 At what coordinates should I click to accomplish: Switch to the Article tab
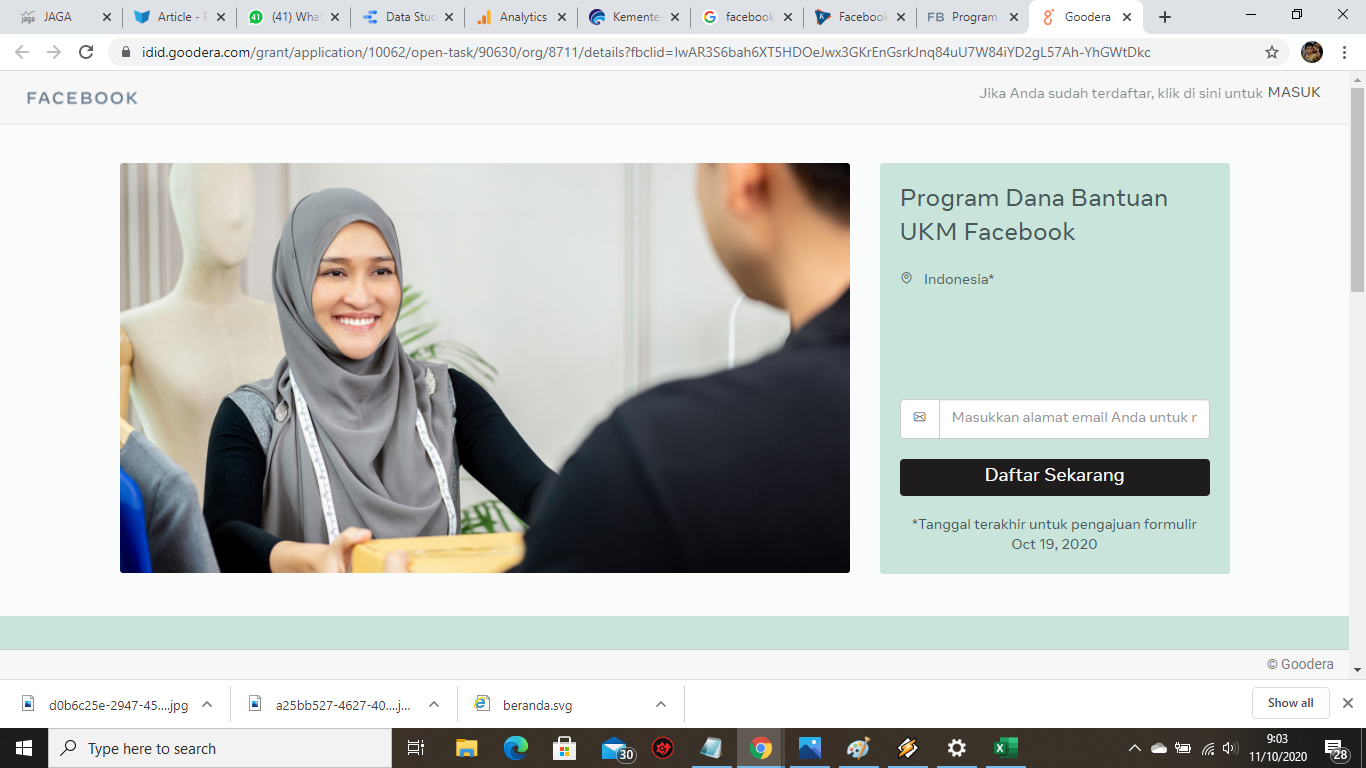180,17
